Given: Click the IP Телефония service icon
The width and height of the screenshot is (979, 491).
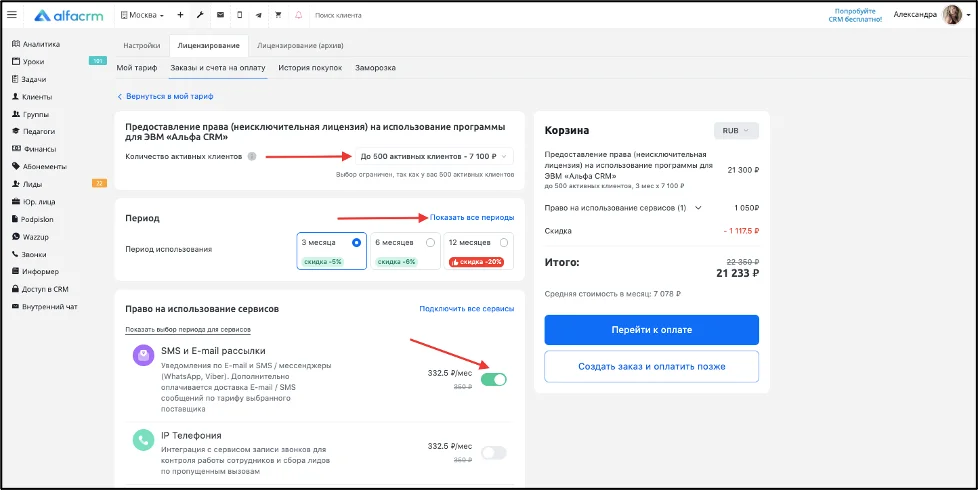Looking at the screenshot, I should (144, 440).
